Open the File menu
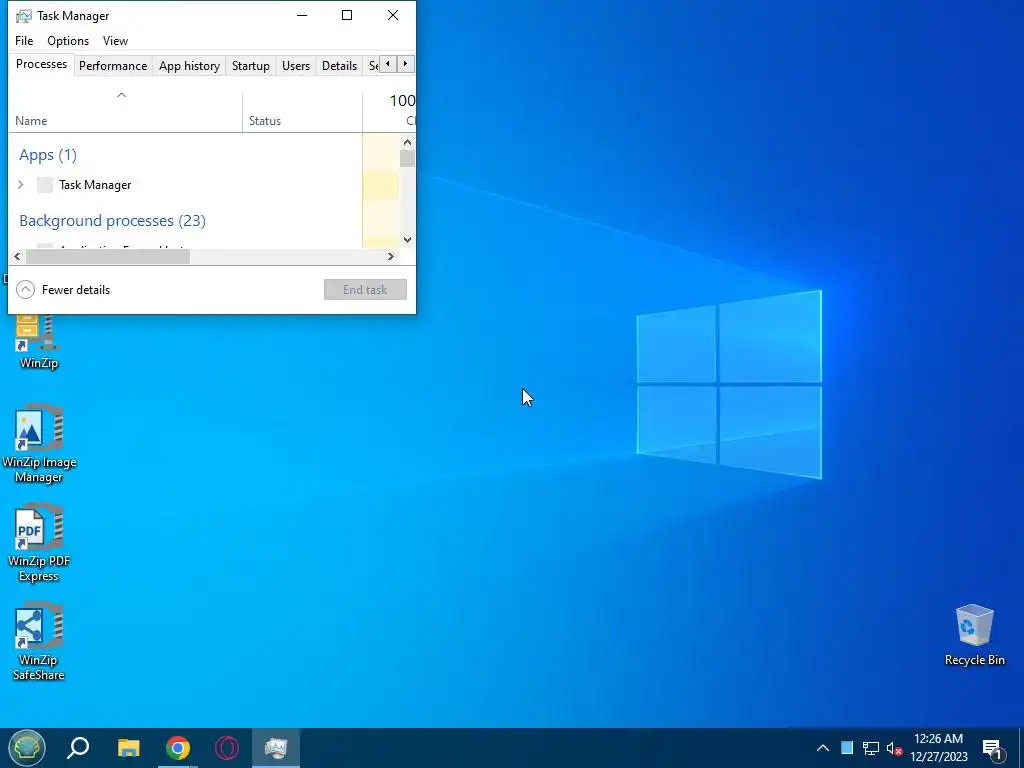Image resolution: width=1024 pixels, height=768 pixels. pyautogui.click(x=24, y=40)
